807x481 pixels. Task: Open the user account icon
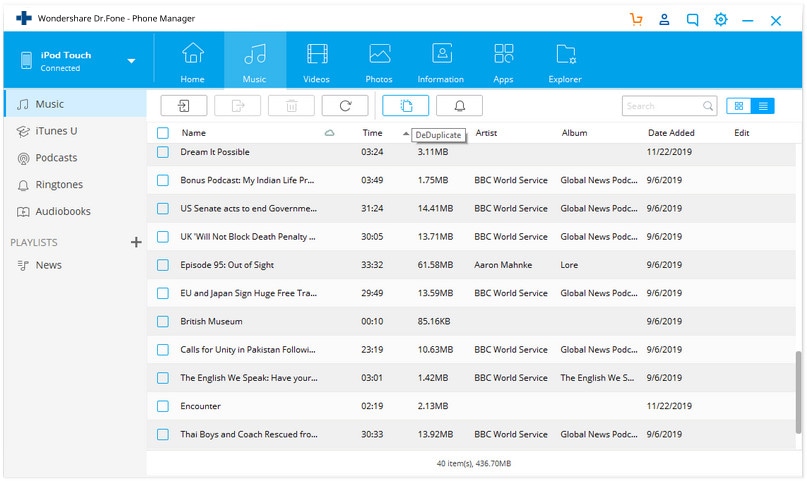664,20
